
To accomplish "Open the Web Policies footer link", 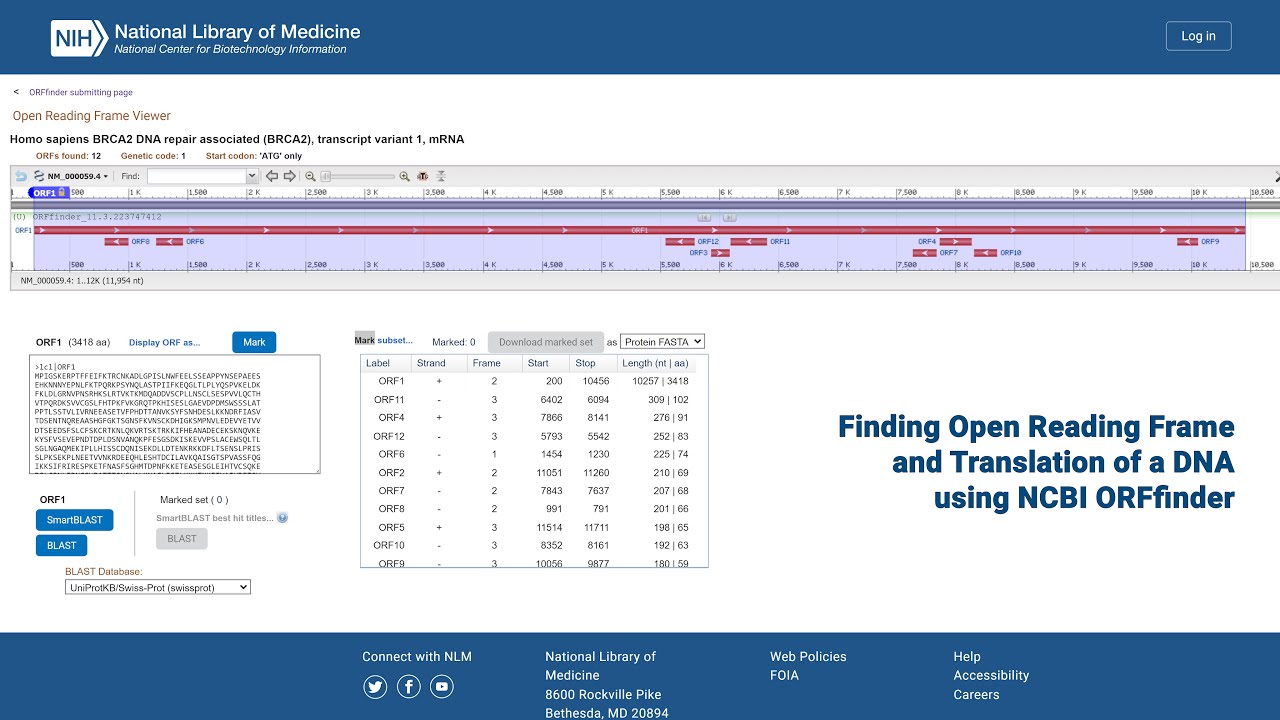I will click(808, 657).
